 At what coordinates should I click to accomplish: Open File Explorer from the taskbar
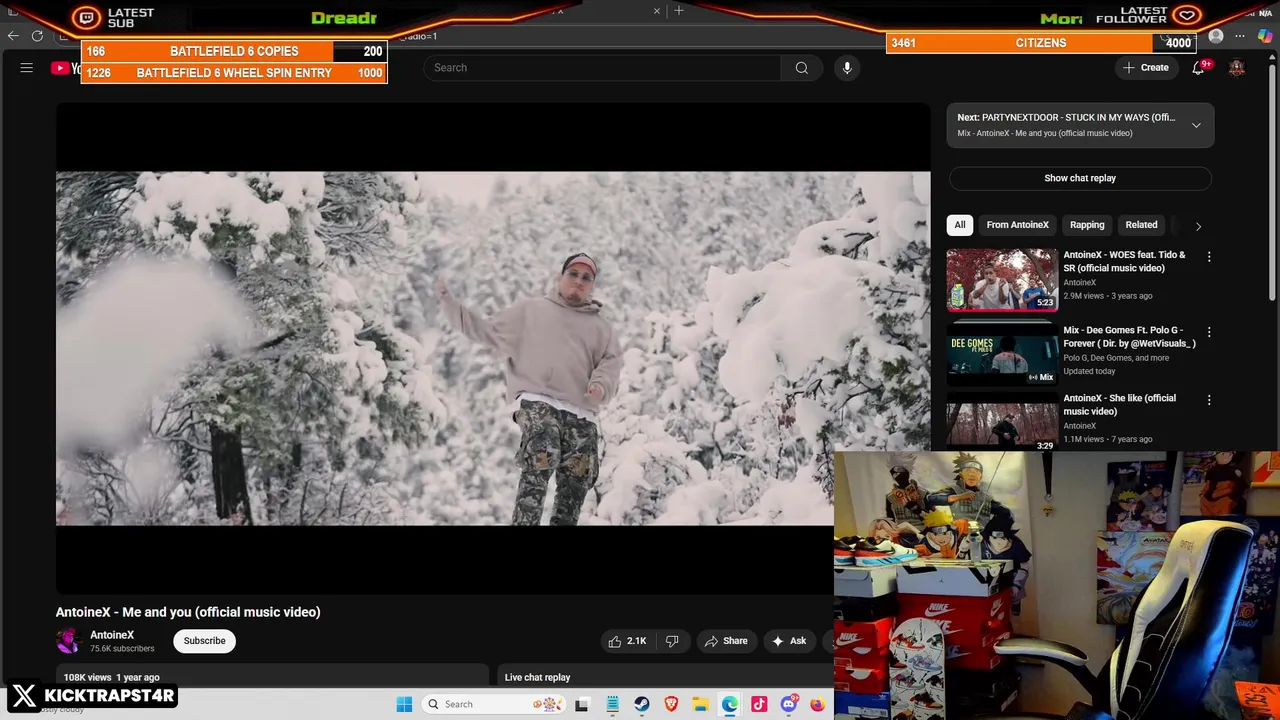701,704
